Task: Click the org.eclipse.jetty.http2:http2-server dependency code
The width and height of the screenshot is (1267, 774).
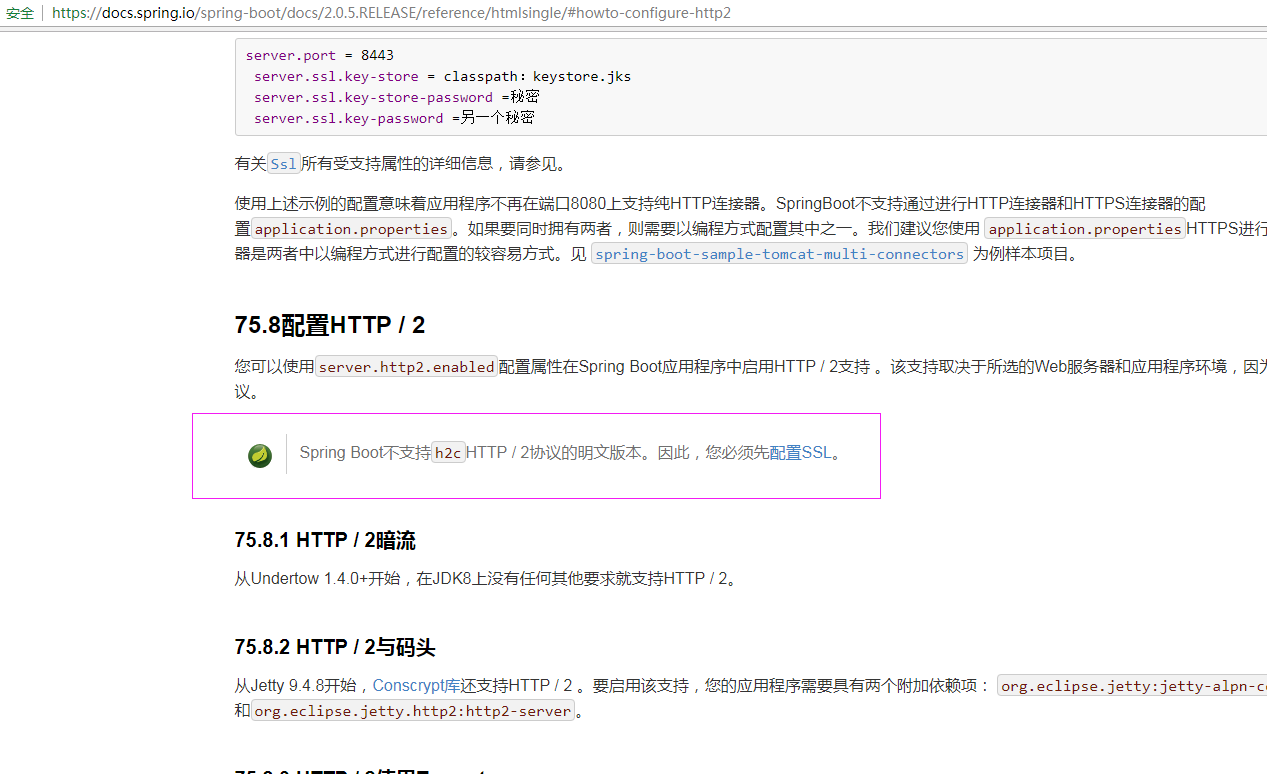Action: (x=412, y=710)
